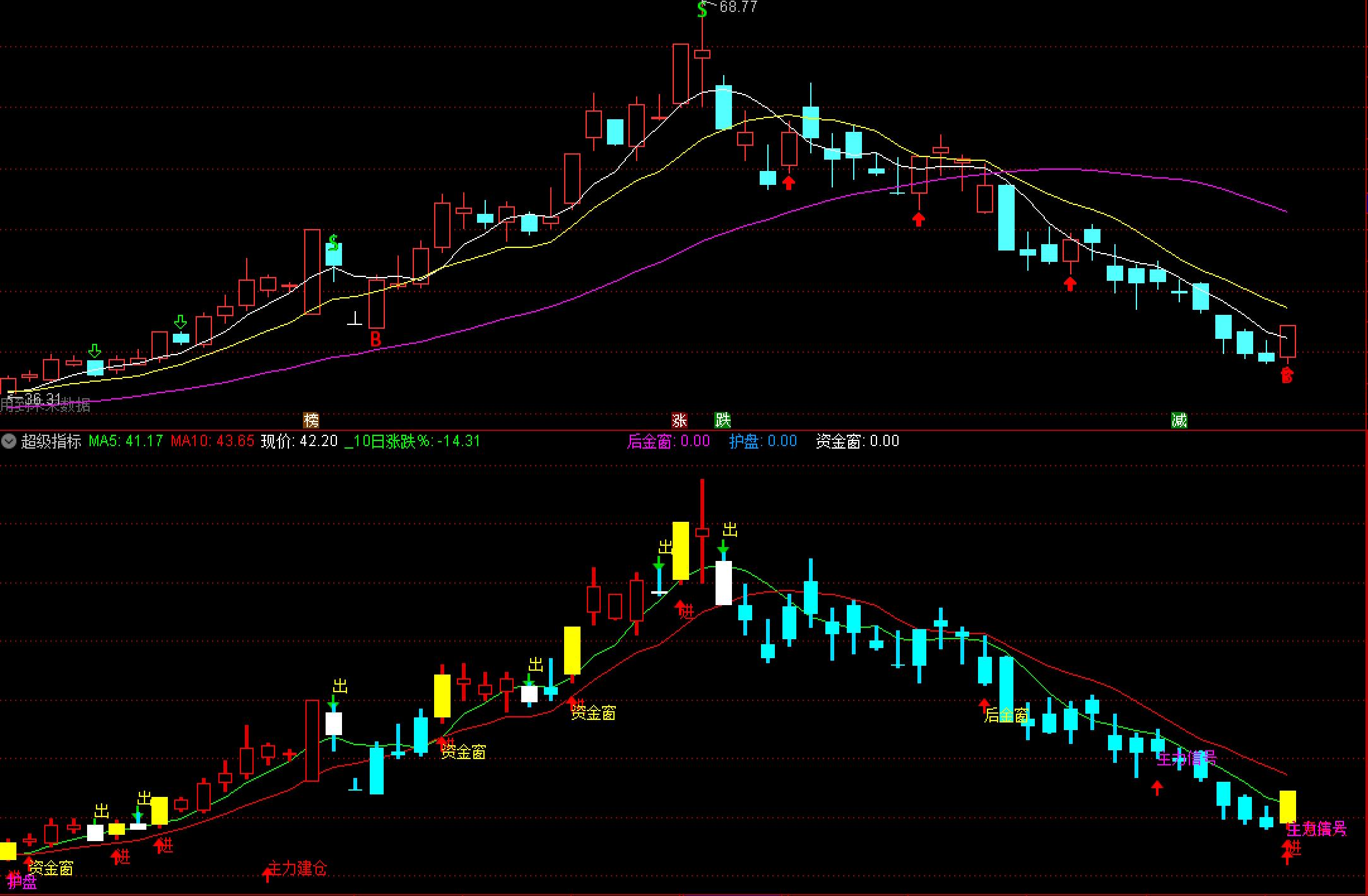Click the green 跌 event marker
Viewport: 1368px width, 896px height.
722,420
